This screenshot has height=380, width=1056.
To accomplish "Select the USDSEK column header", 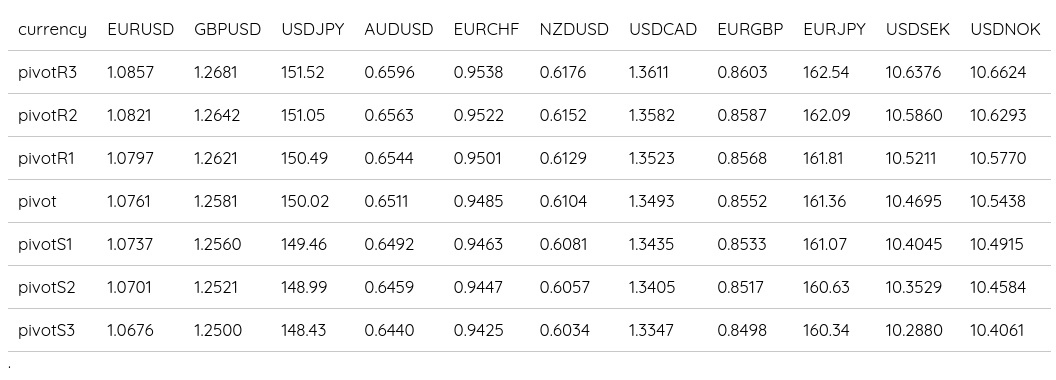I will (918, 30).
